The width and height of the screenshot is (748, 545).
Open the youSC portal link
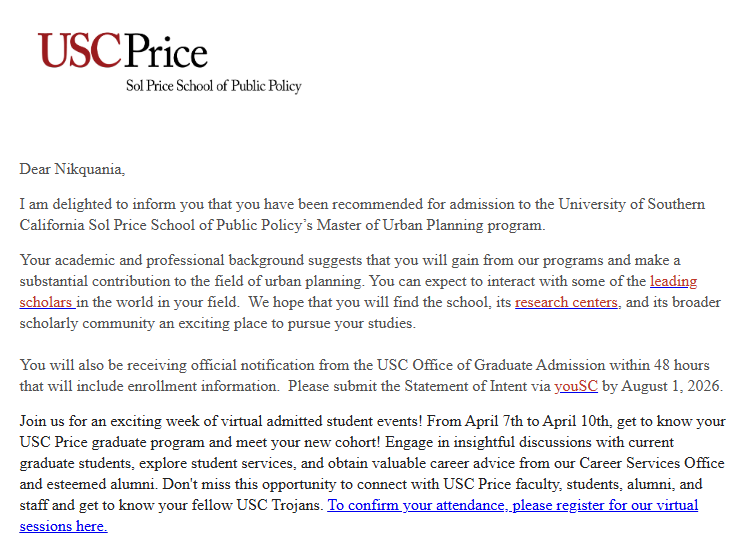point(576,386)
